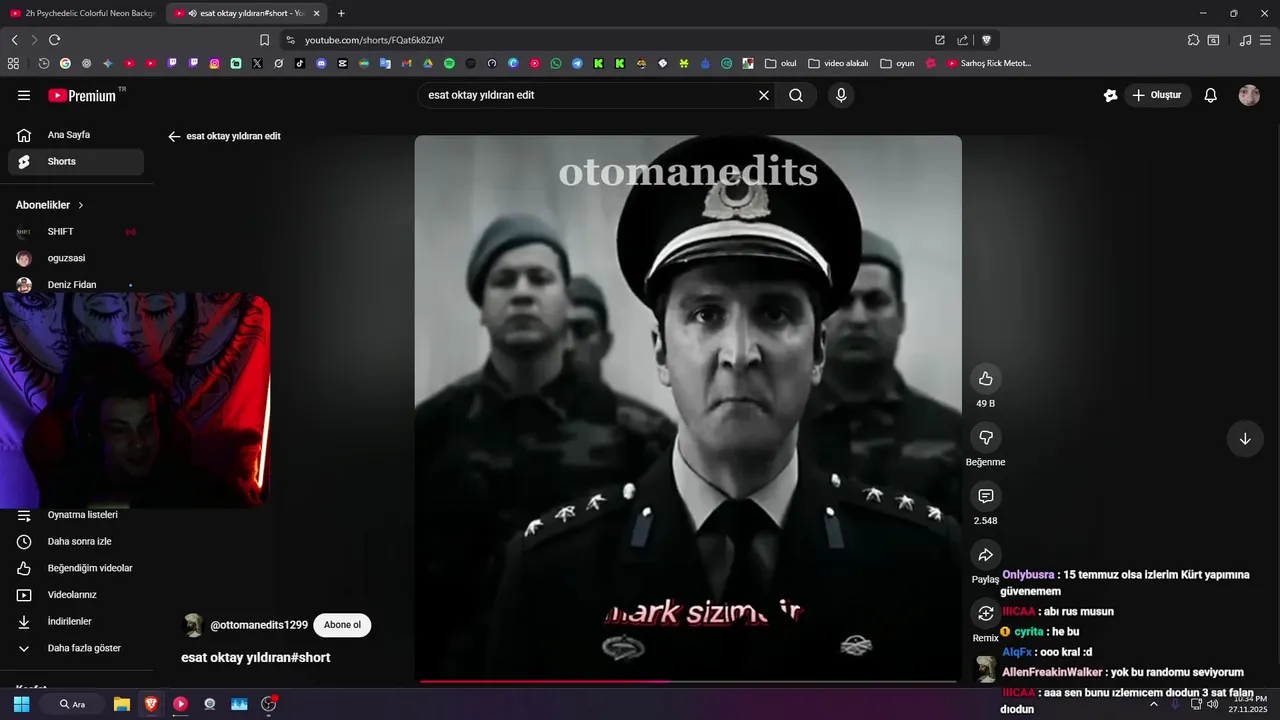Expand Abonelikler section chevron

pos(81,205)
